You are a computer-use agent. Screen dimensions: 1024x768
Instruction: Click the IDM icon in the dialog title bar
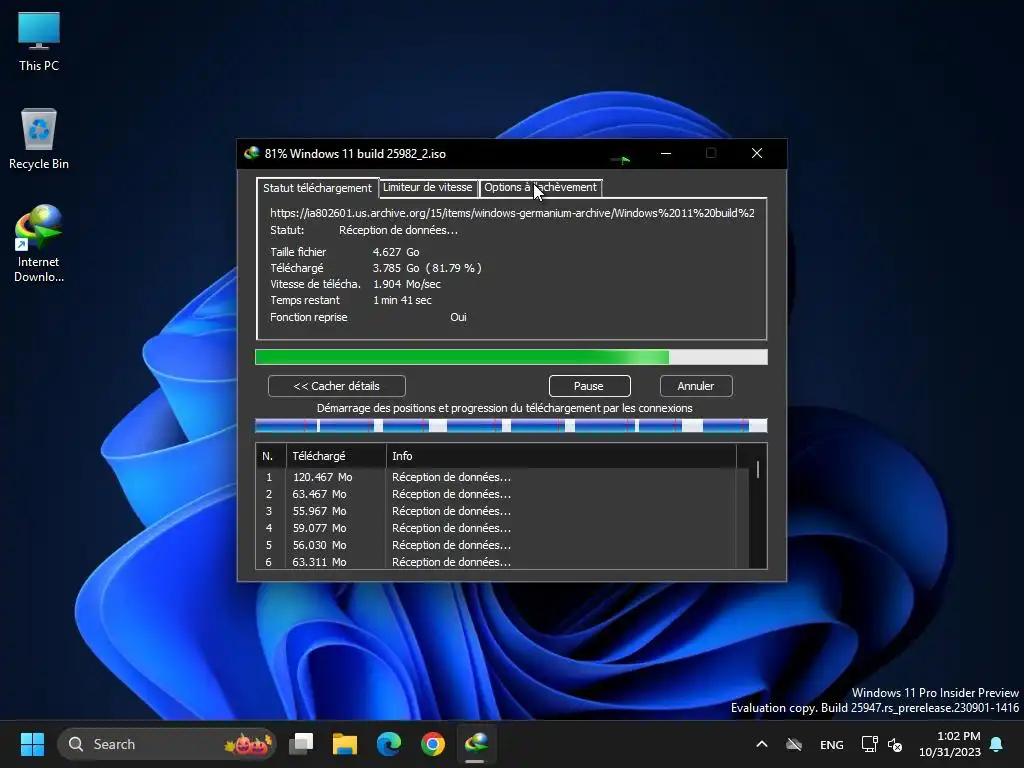[251, 153]
